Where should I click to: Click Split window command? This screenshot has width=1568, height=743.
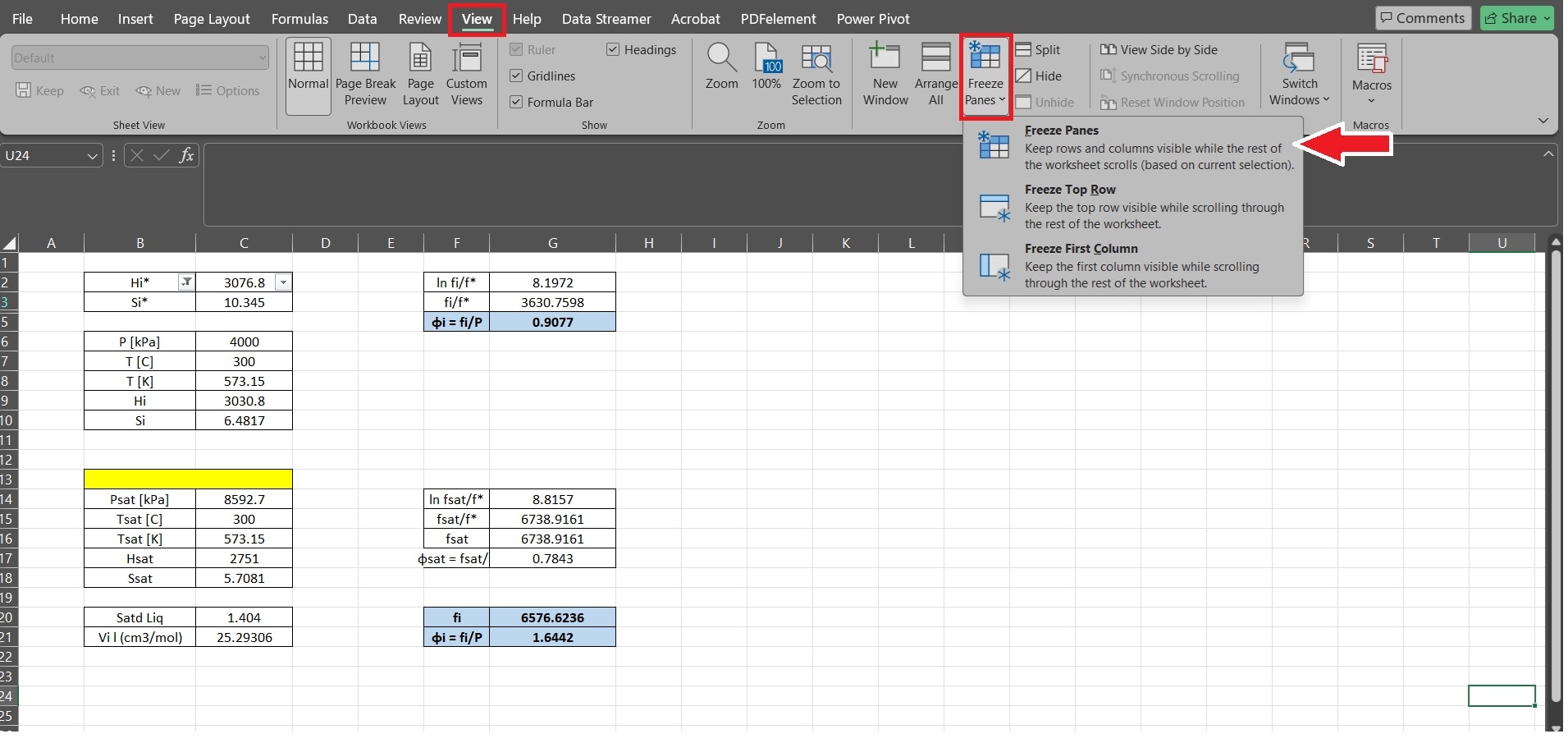click(x=1039, y=50)
